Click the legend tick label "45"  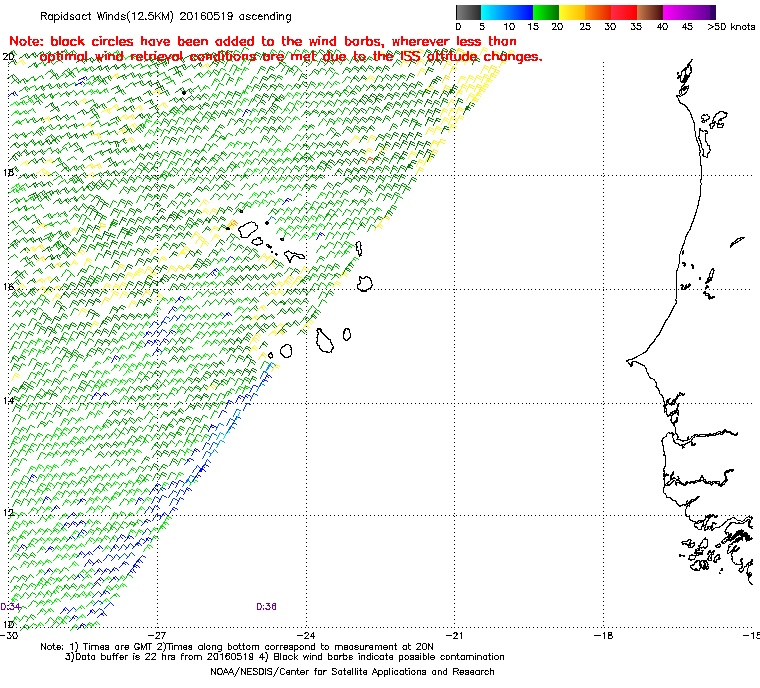[x=687, y=27]
